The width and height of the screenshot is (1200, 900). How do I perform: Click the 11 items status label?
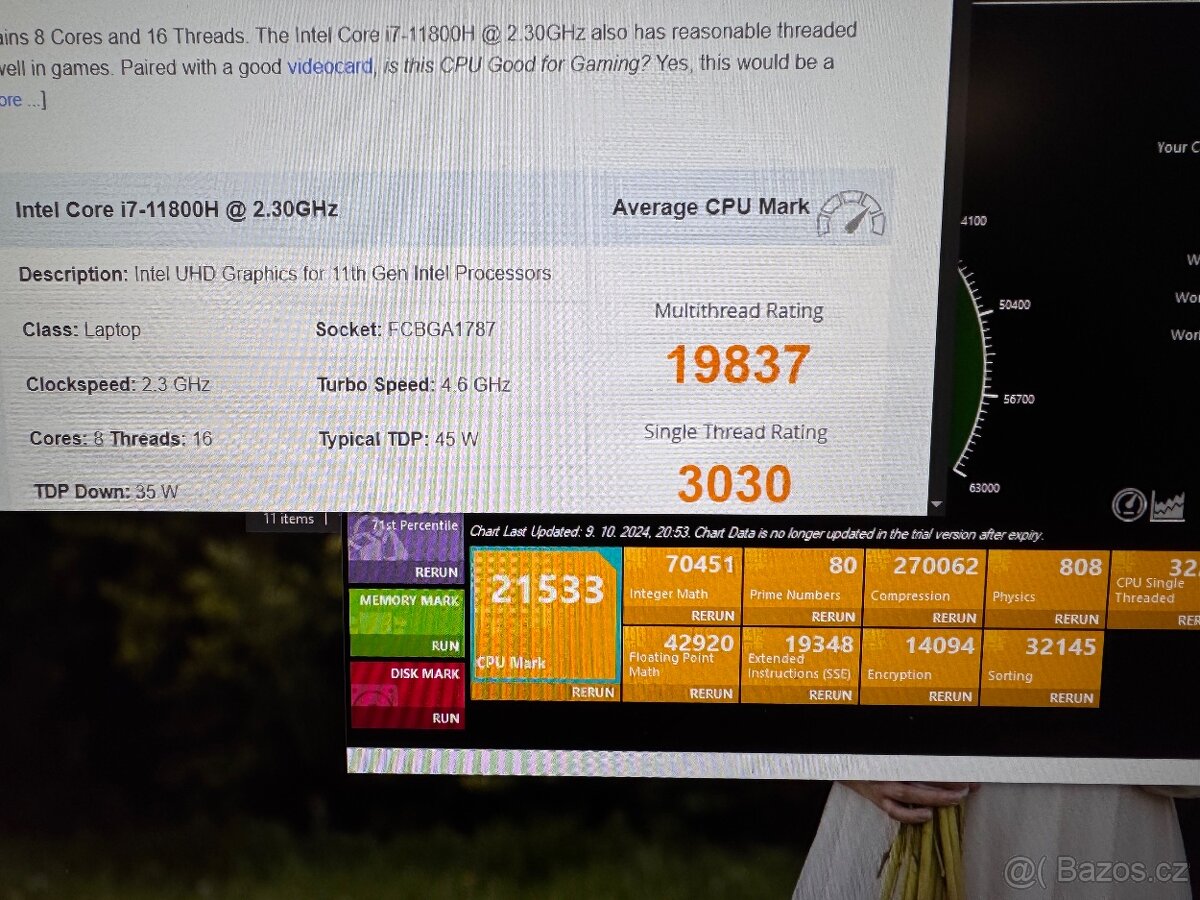[x=289, y=518]
